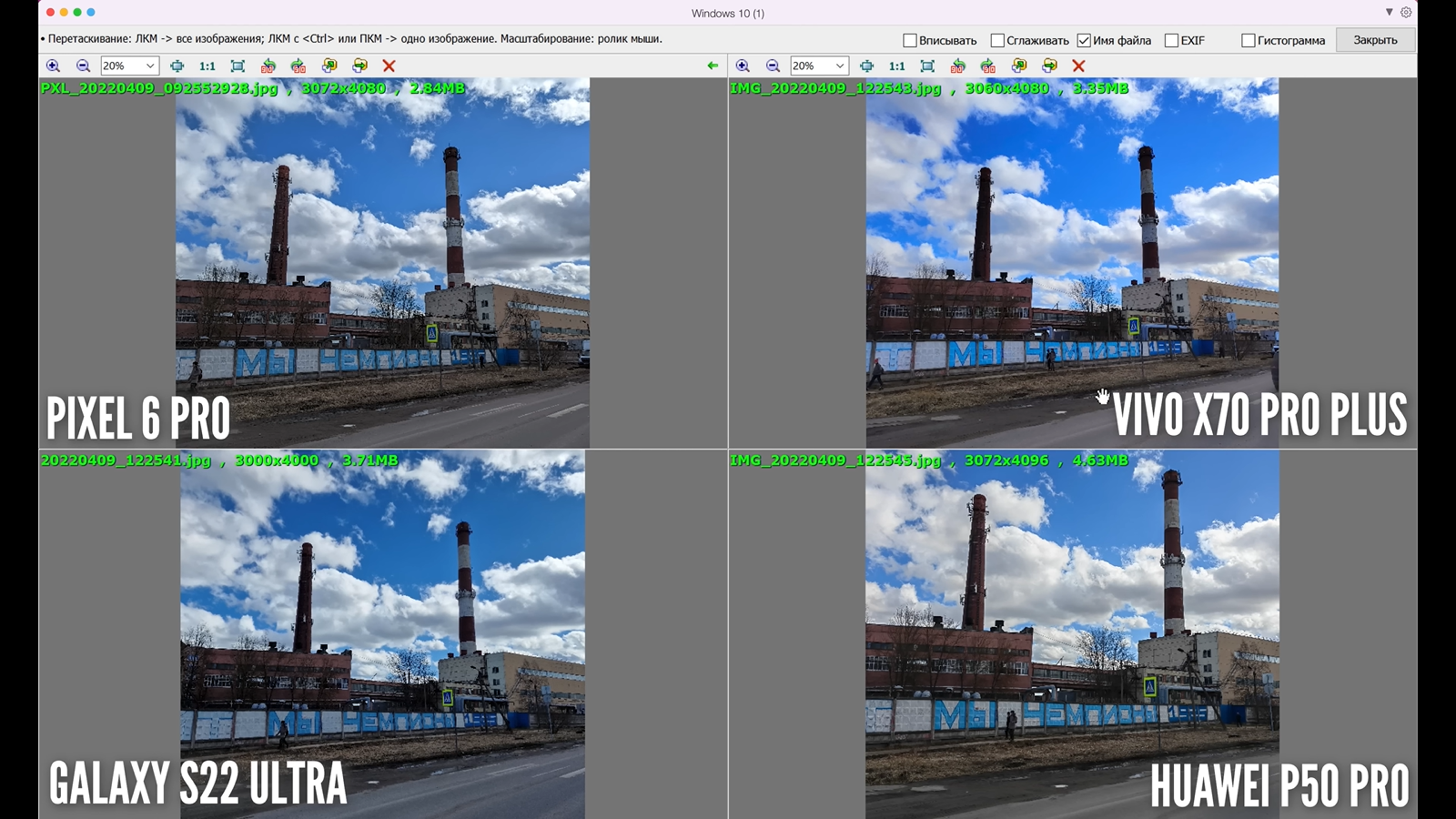Select the IMG_20220409_122545.jpg image
This screenshot has height=819, width=1456.
pos(1072,634)
